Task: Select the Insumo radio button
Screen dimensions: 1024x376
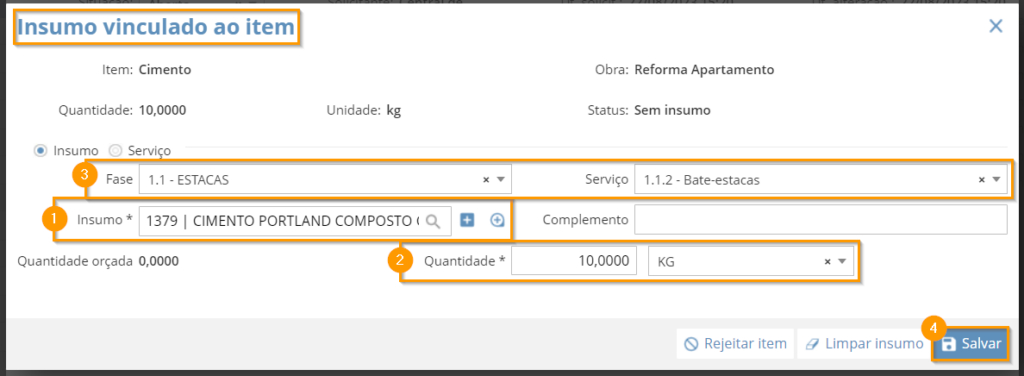Action: pyautogui.click(x=40, y=151)
